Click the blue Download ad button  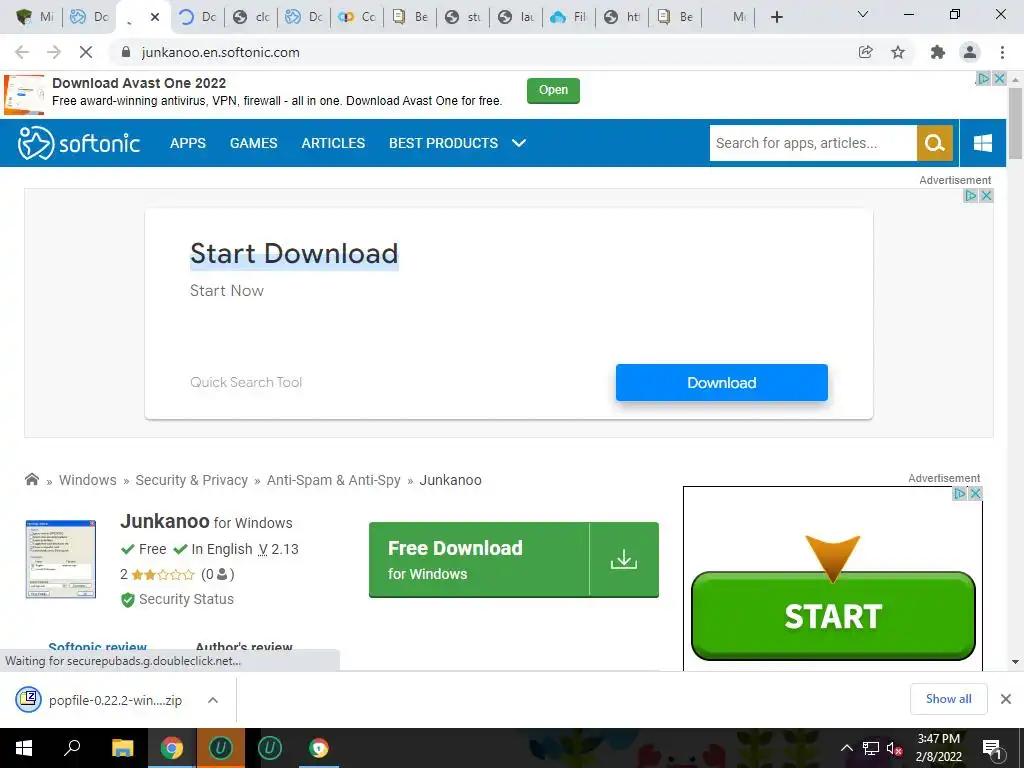click(x=722, y=383)
